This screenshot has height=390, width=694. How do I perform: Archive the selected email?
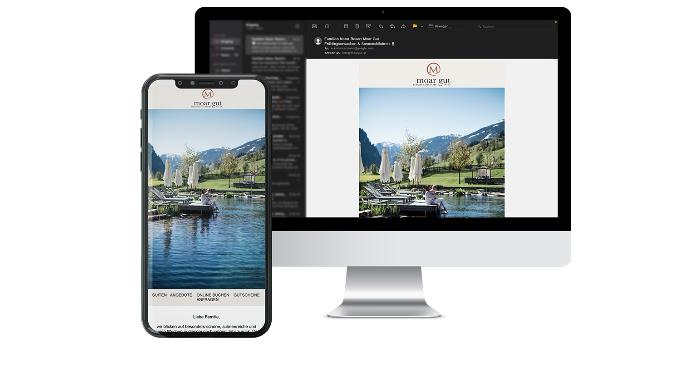346,27
